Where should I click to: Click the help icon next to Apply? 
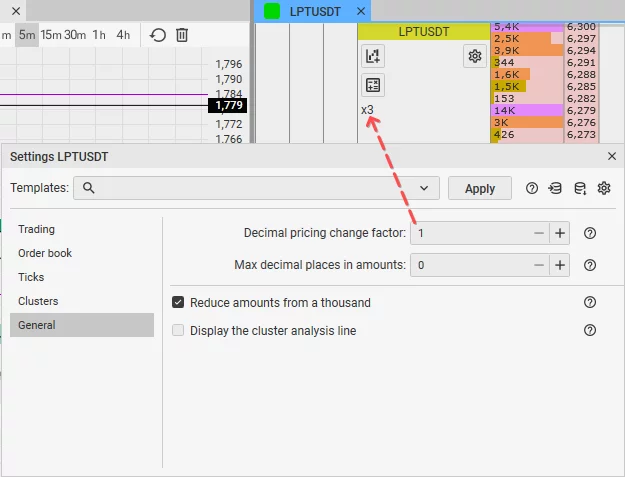pyautogui.click(x=532, y=188)
